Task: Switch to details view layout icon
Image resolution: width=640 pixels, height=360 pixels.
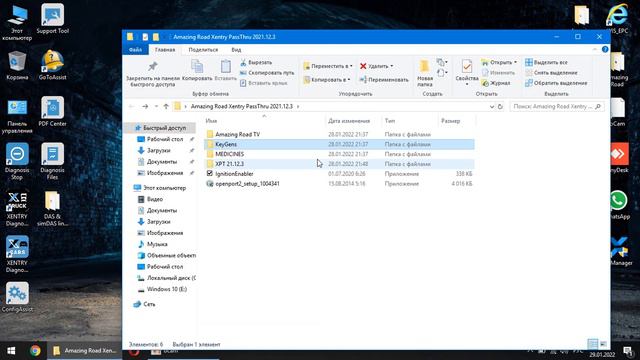Action: pyautogui.click(x=592, y=344)
